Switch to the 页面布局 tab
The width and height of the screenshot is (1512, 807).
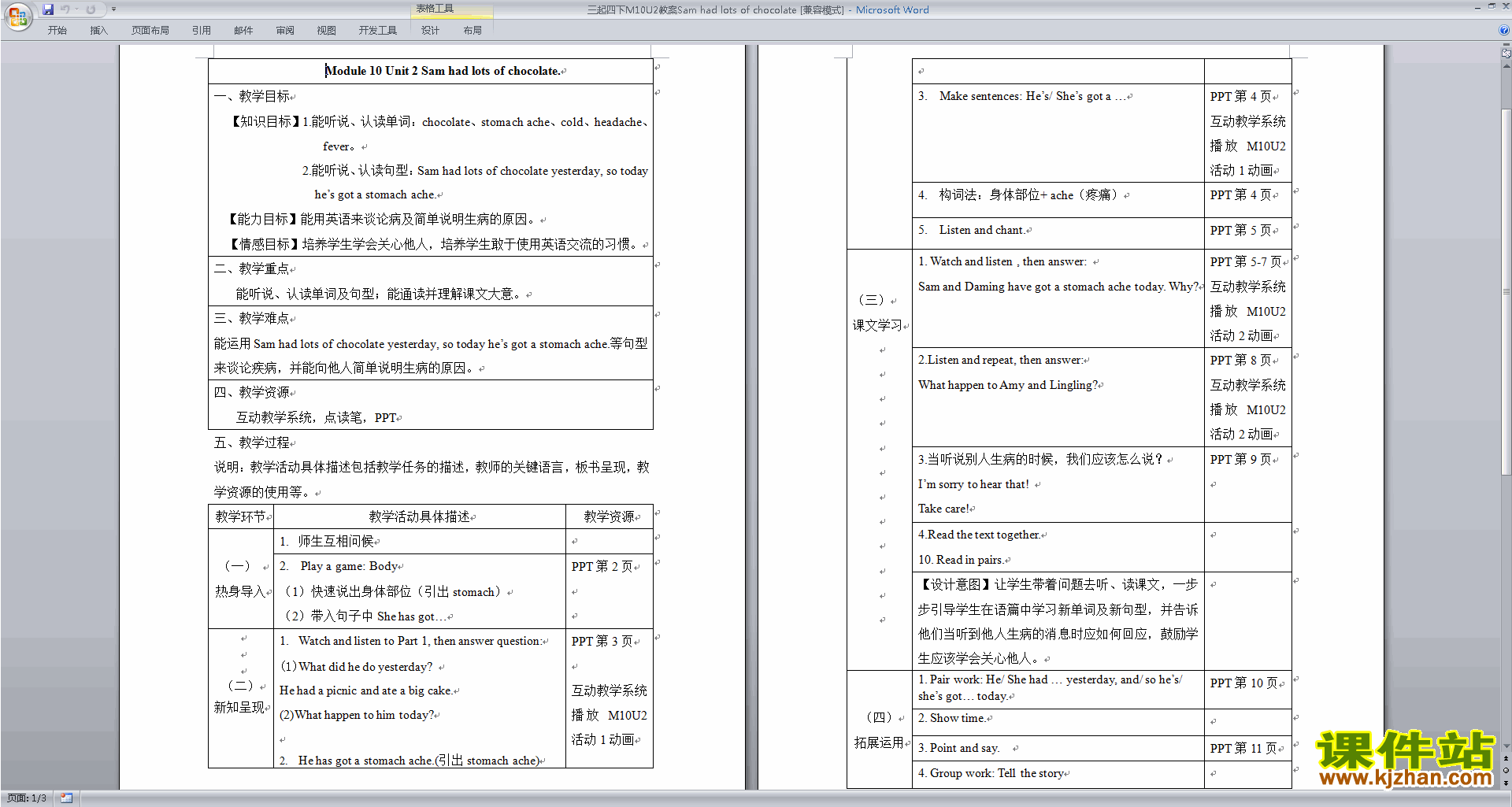(x=150, y=30)
